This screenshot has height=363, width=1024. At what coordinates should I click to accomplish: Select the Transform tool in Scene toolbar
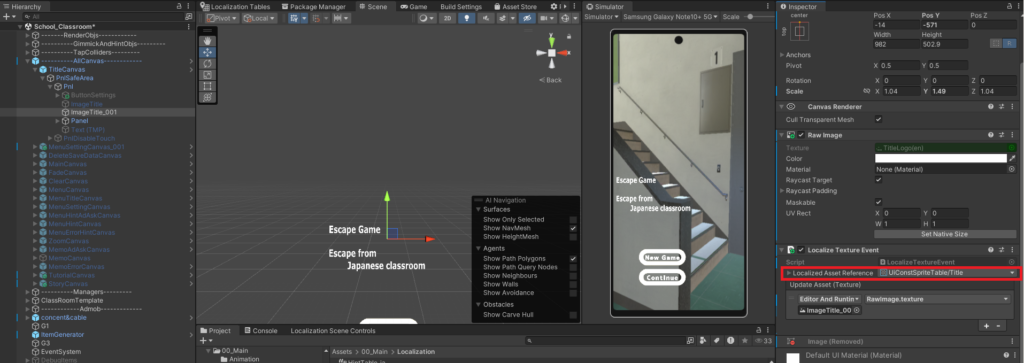click(207, 97)
